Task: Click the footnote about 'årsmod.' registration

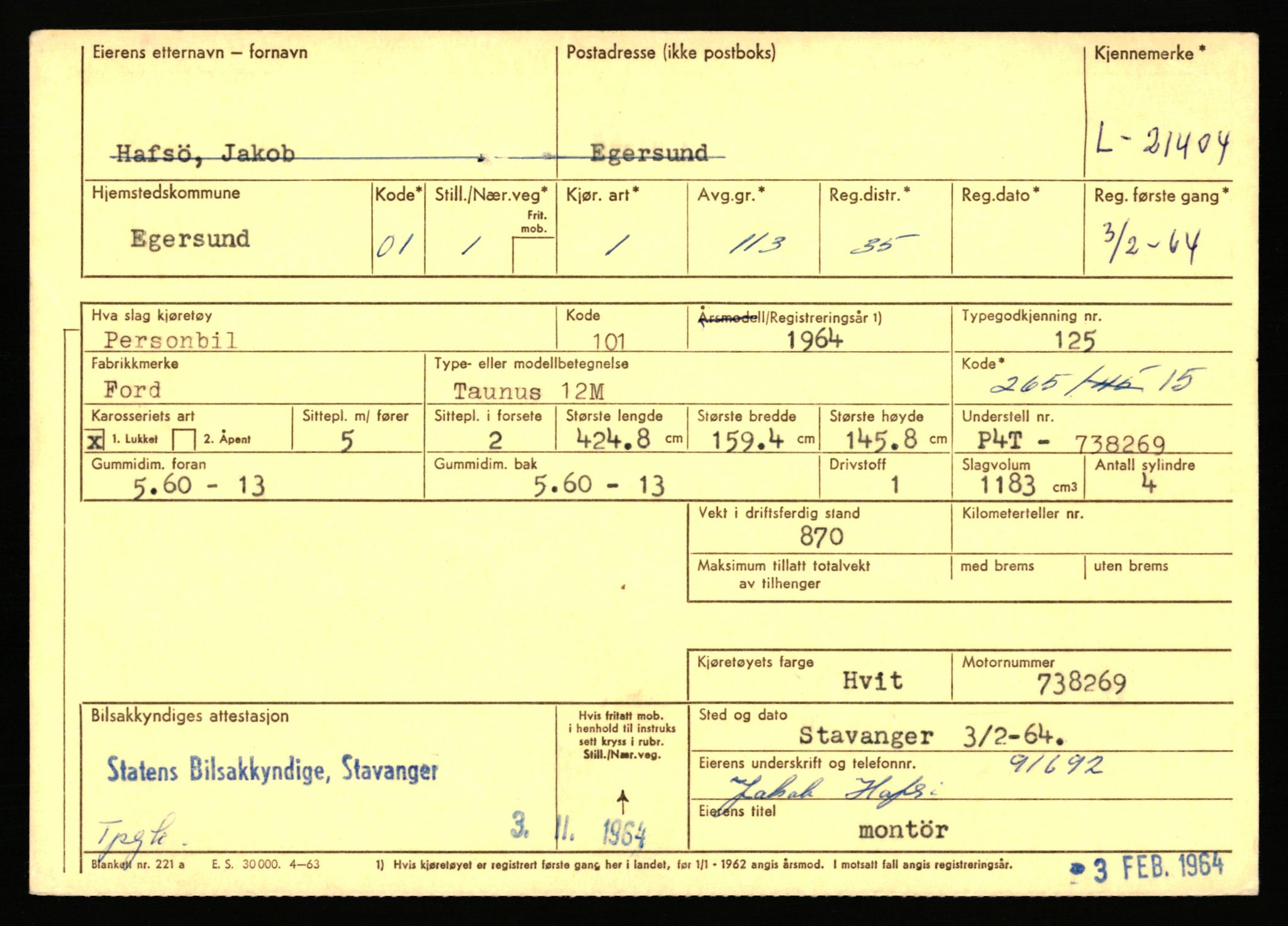Action: tap(694, 864)
